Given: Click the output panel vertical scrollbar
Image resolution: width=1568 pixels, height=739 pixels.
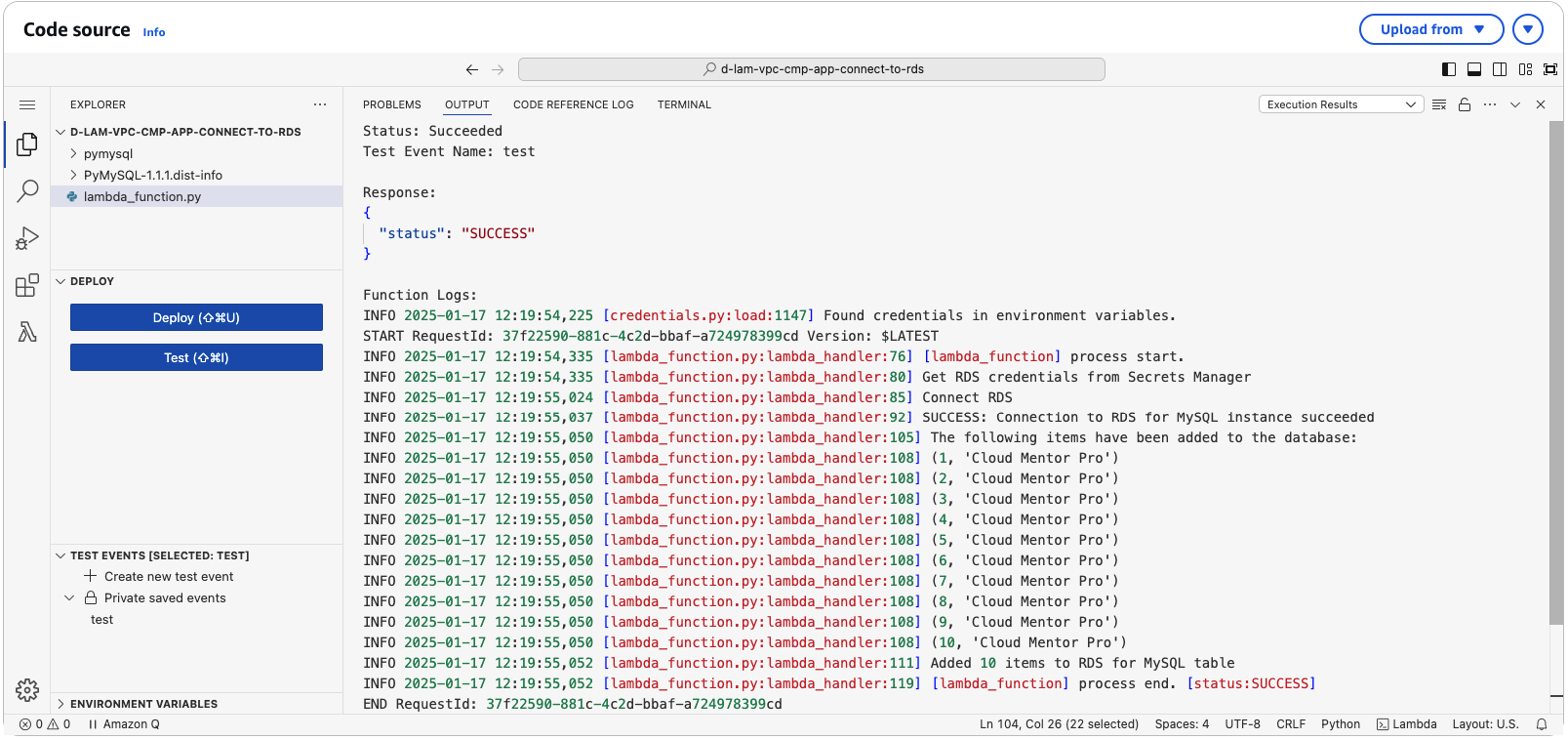Looking at the screenshot, I should pyautogui.click(x=1555, y=371).
